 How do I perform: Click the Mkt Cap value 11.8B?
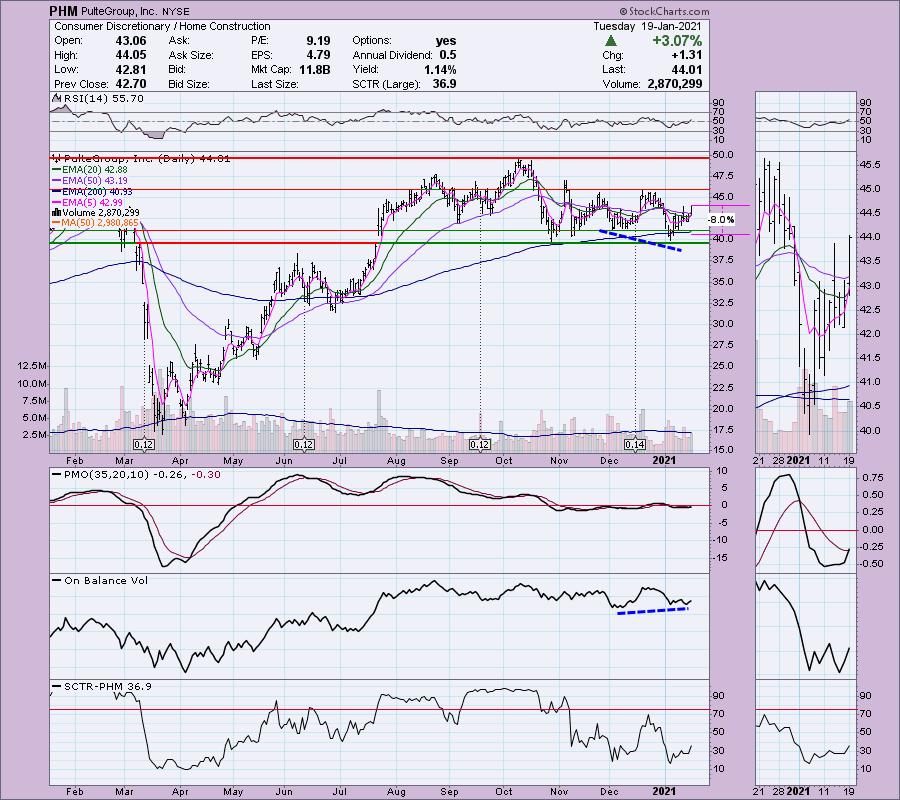(x=315, y=69)
